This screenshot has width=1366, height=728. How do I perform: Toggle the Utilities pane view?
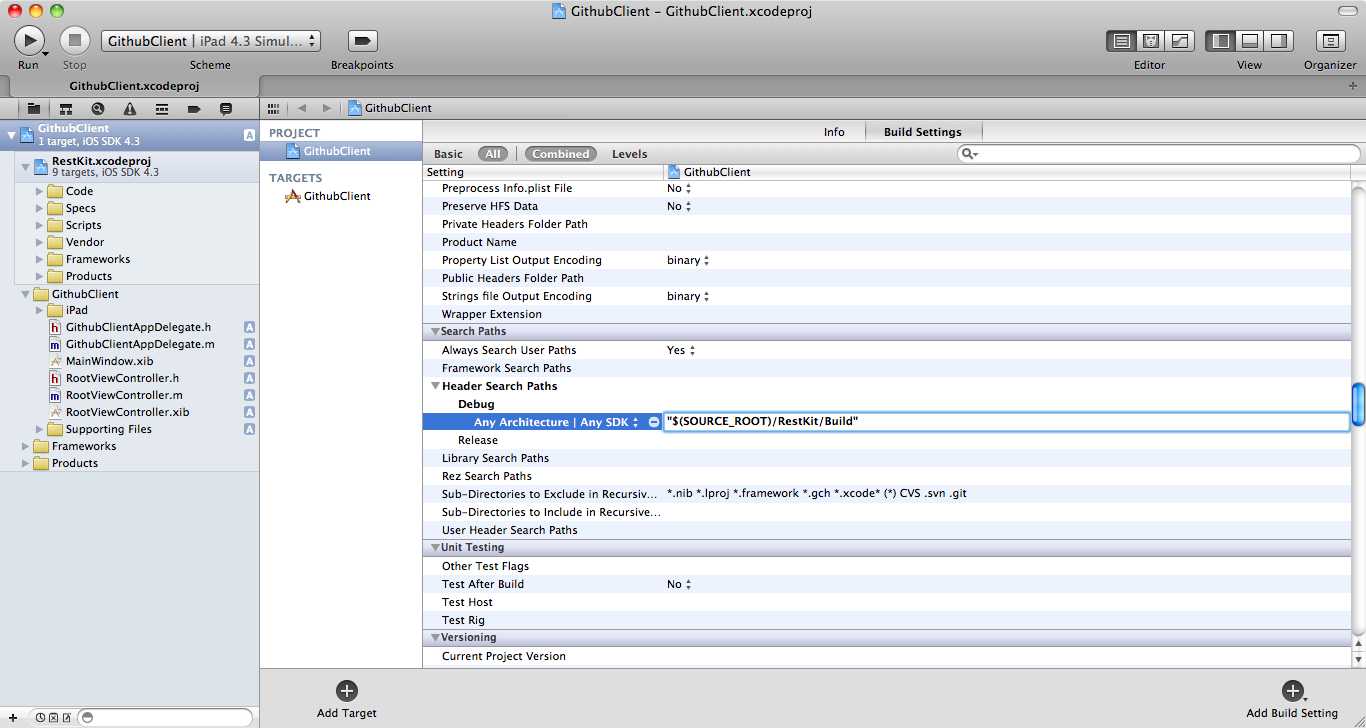pyautogui.click(x=1278, y=41)
